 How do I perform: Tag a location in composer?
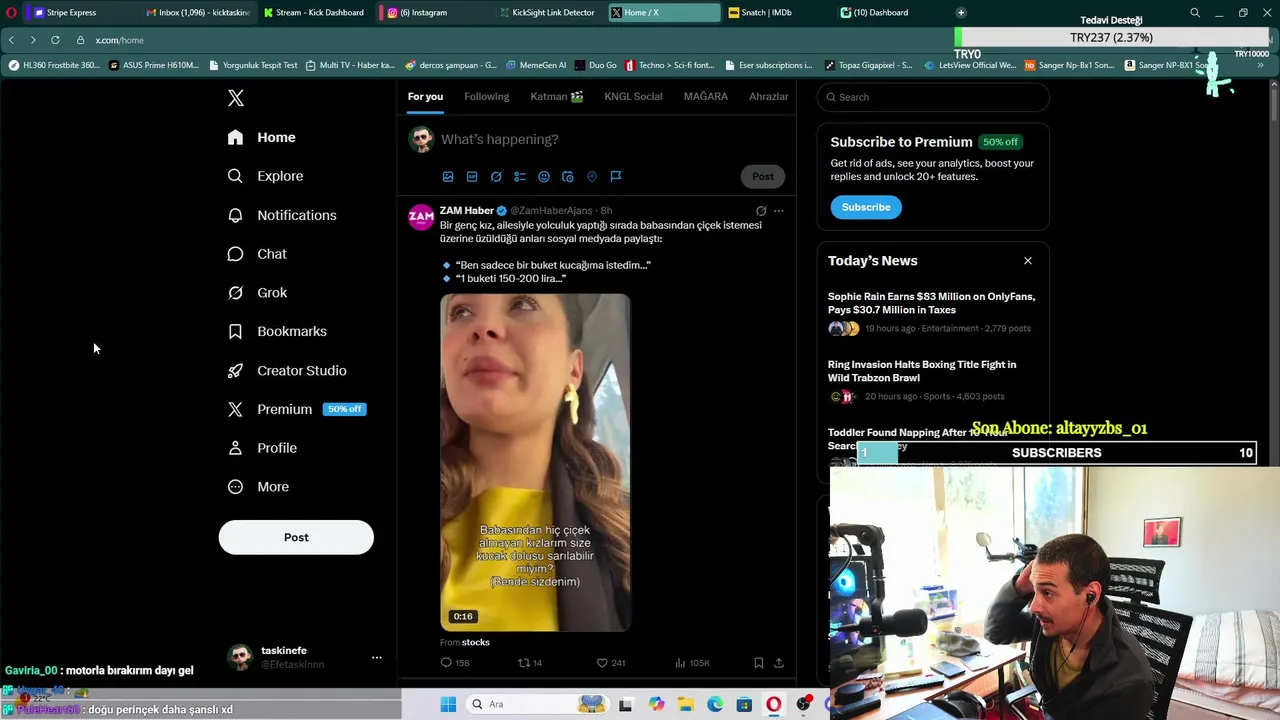pyautogui.click(x=592, y=176)
